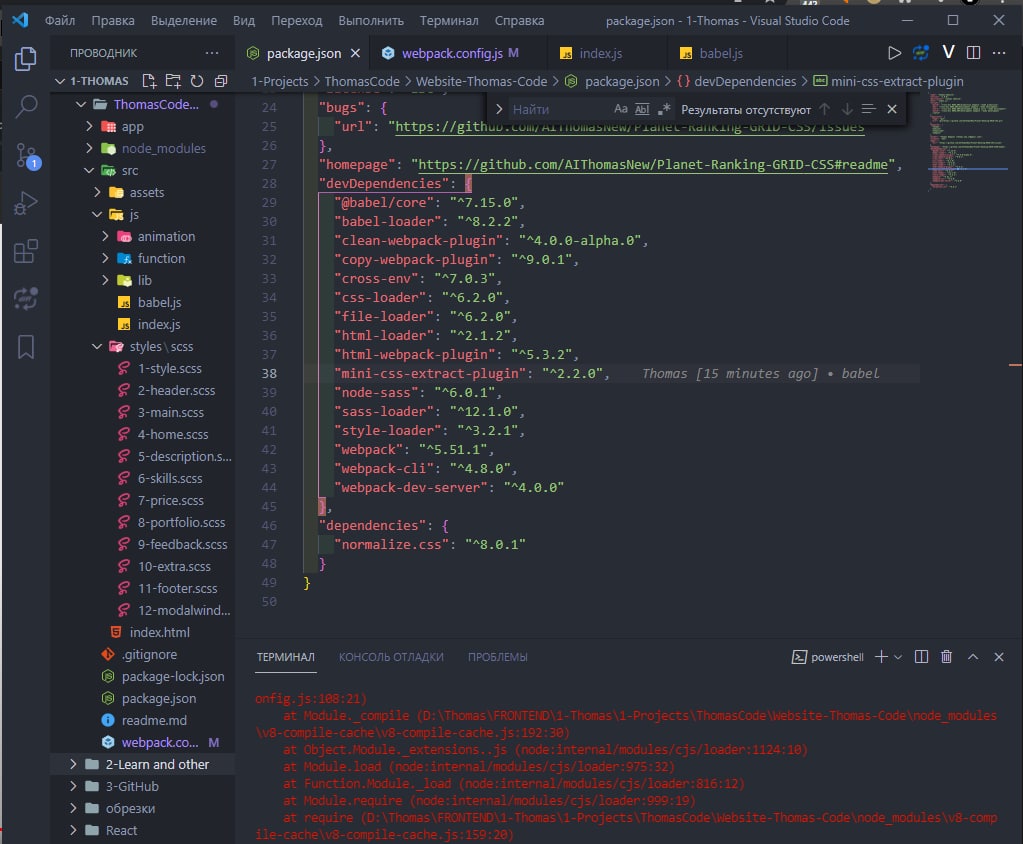This screenshot has height=844, width=1023.
Task: Open editor more actions menu
Action: pos(999,53)
